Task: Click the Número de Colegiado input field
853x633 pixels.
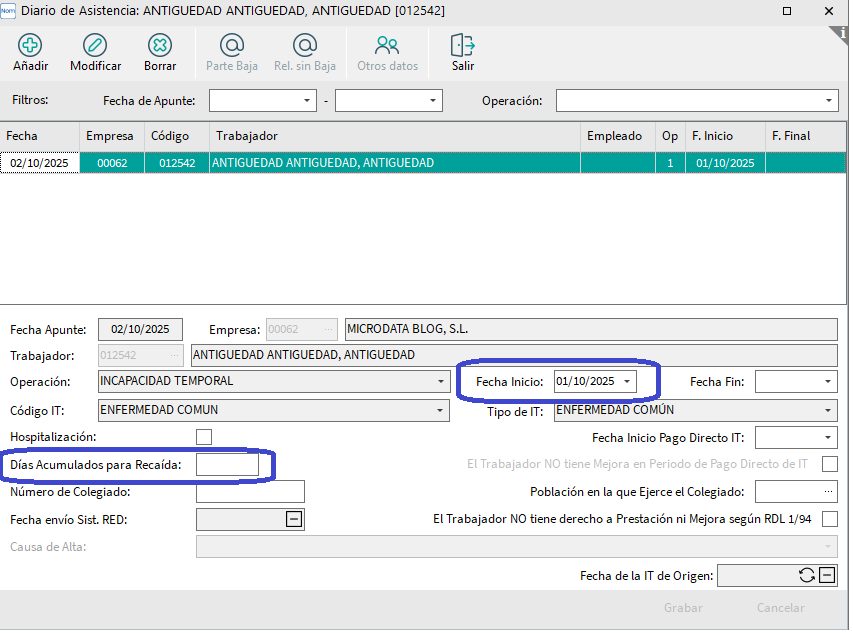Action: 250,492
